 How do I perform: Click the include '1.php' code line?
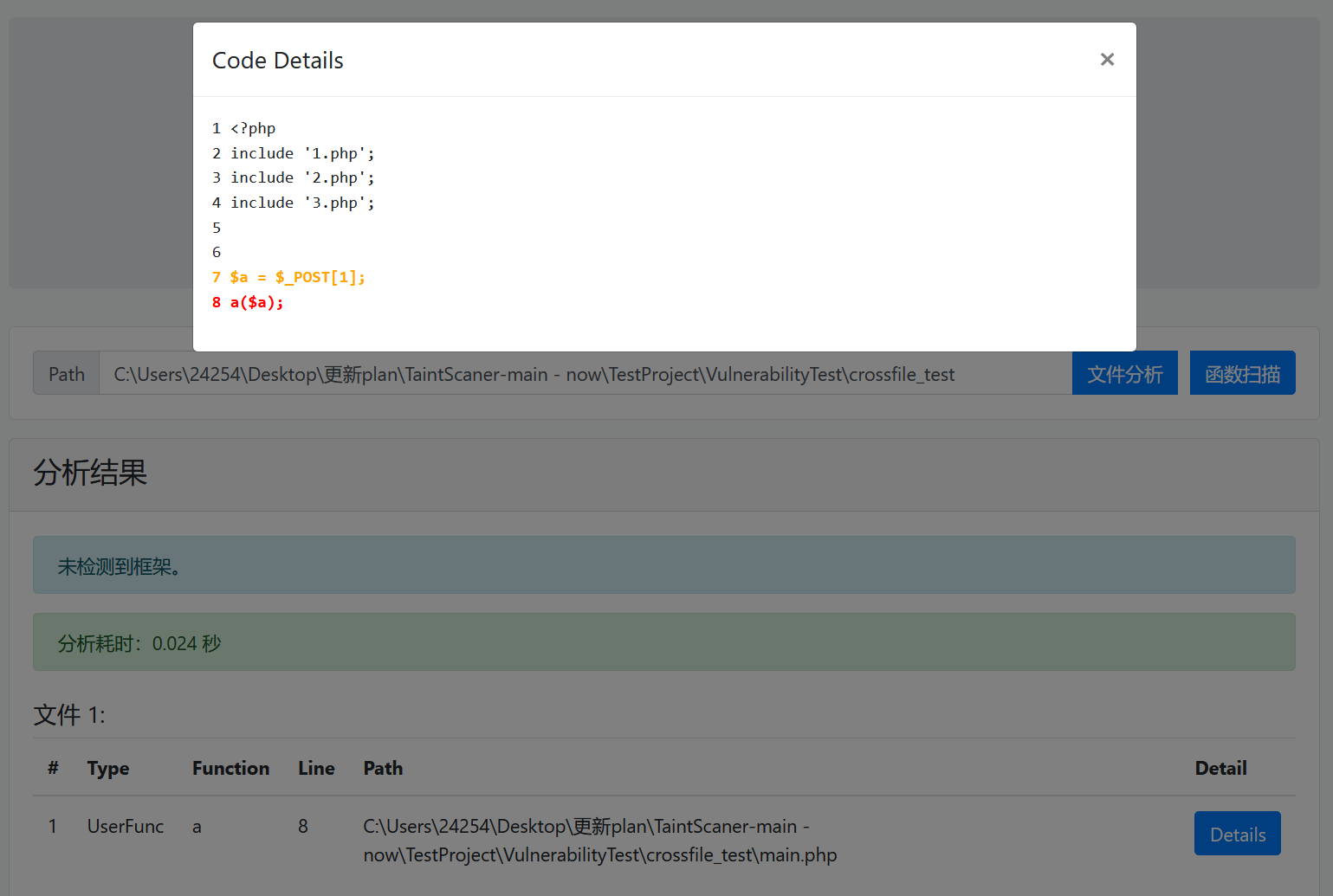[x=301, y=153]
